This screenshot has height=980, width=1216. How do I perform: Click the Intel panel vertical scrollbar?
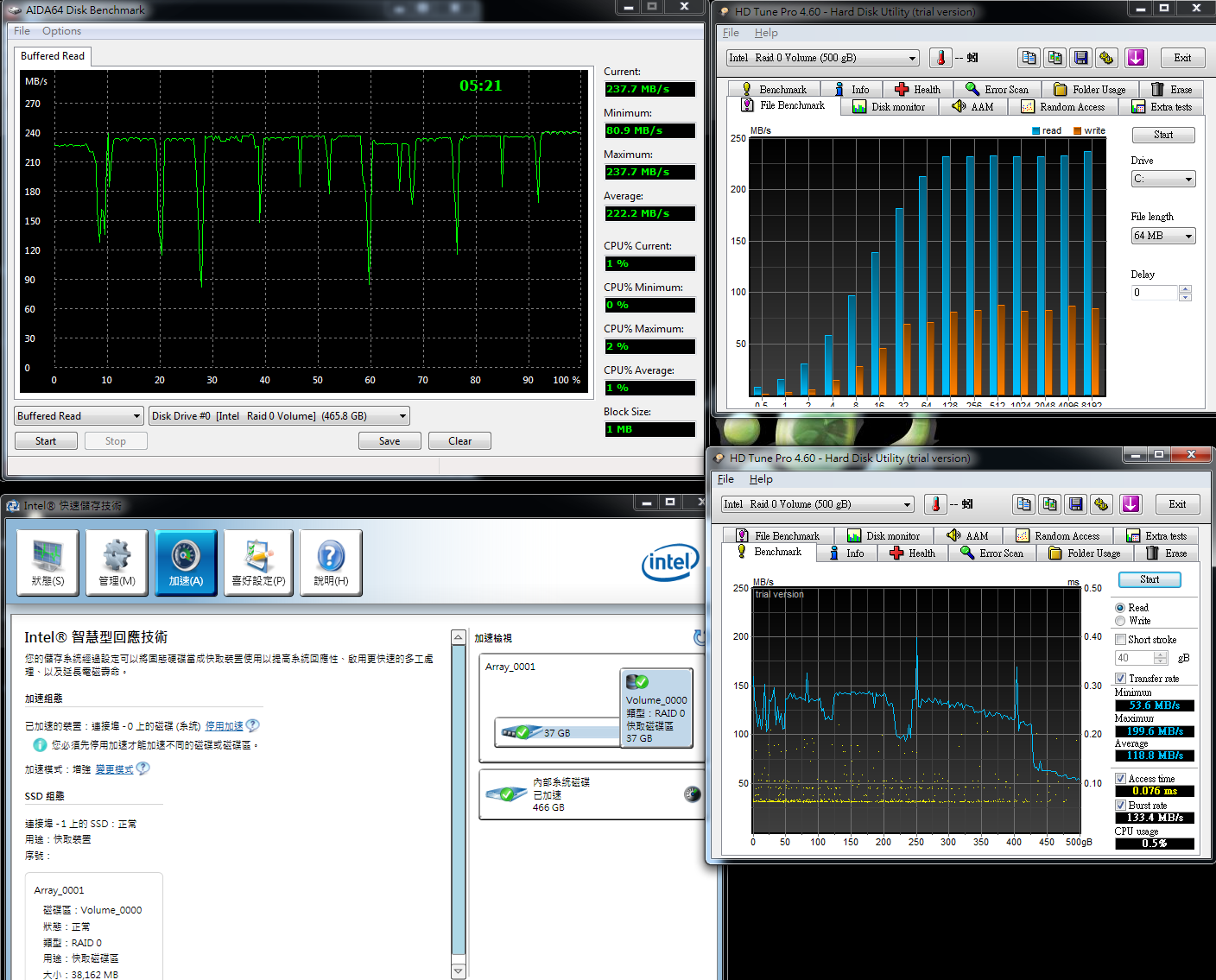[x=459, y=804]
